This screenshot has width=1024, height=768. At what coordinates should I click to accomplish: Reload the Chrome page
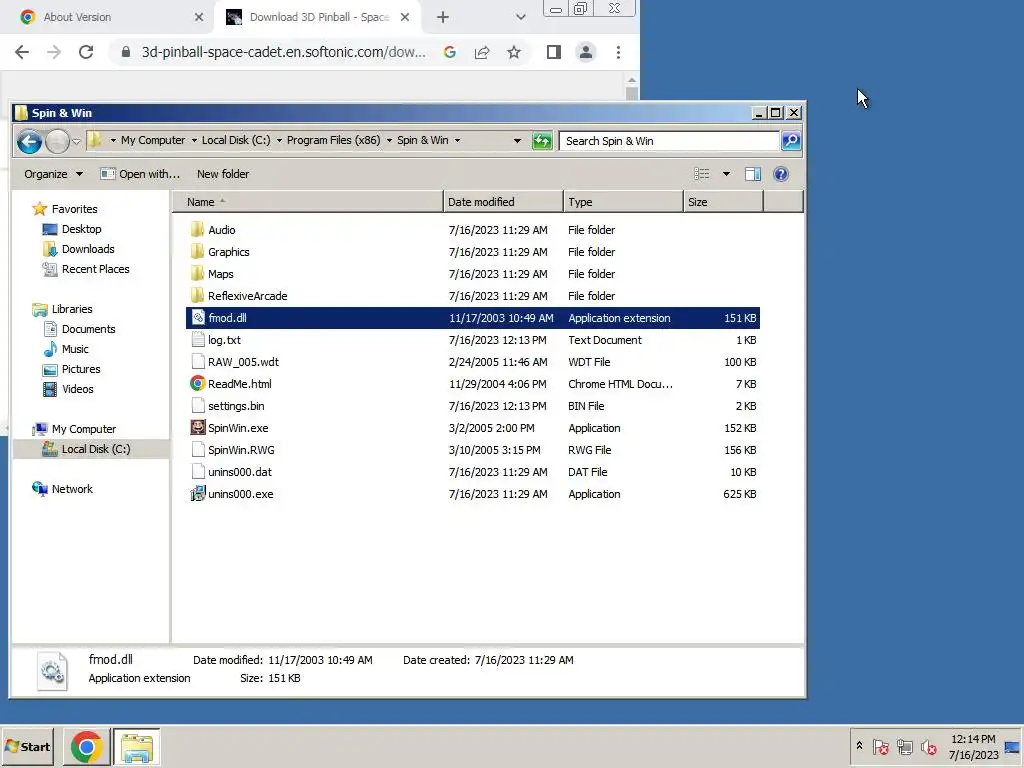86,52
